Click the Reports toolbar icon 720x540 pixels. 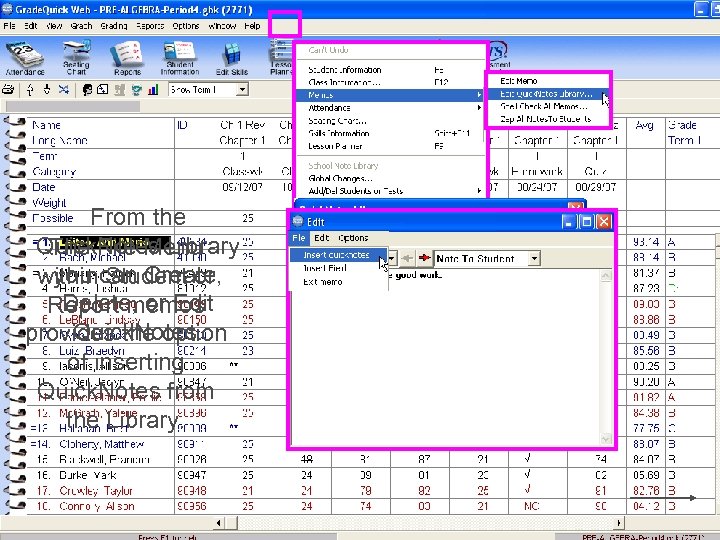point(127,58)
